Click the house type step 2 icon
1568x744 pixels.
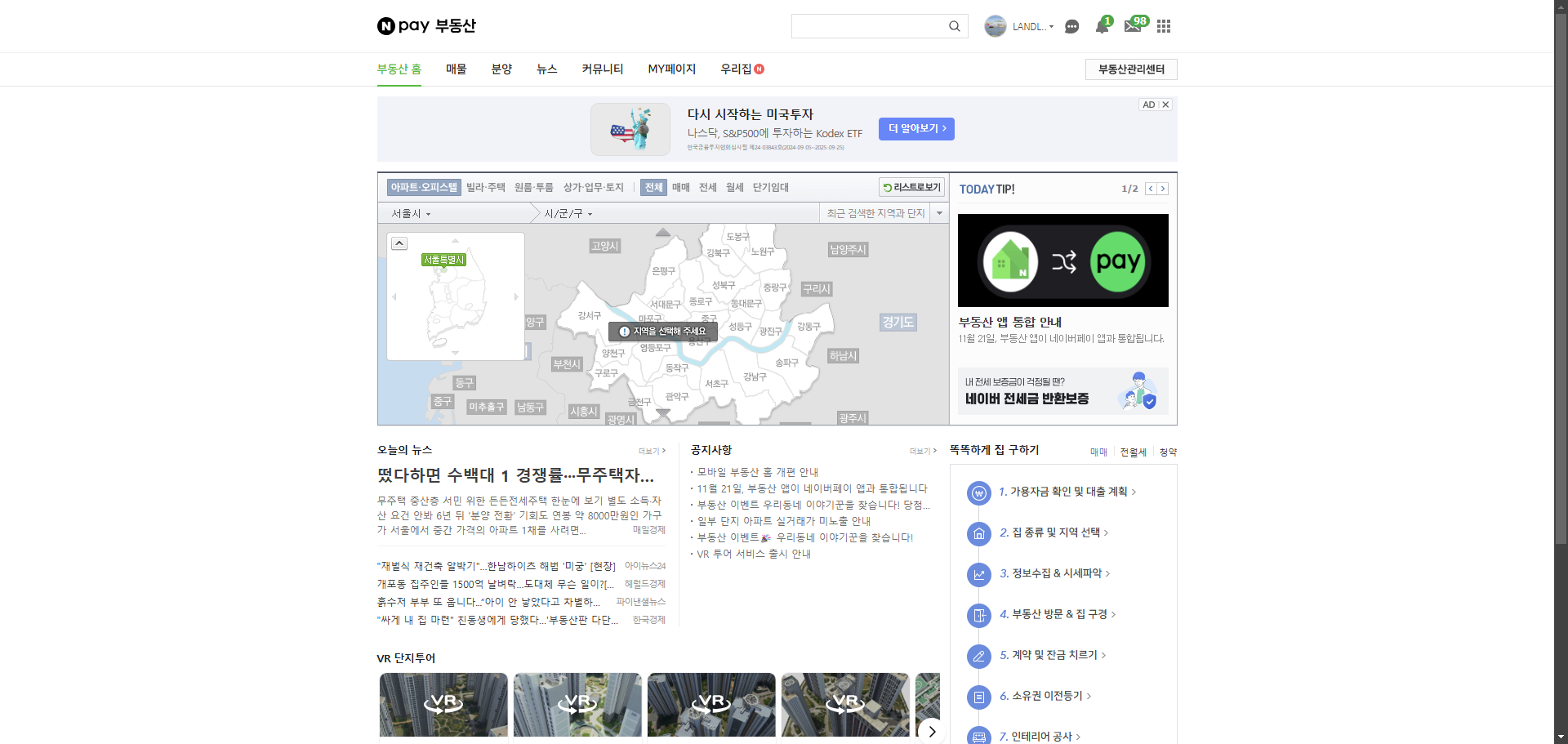978,534
